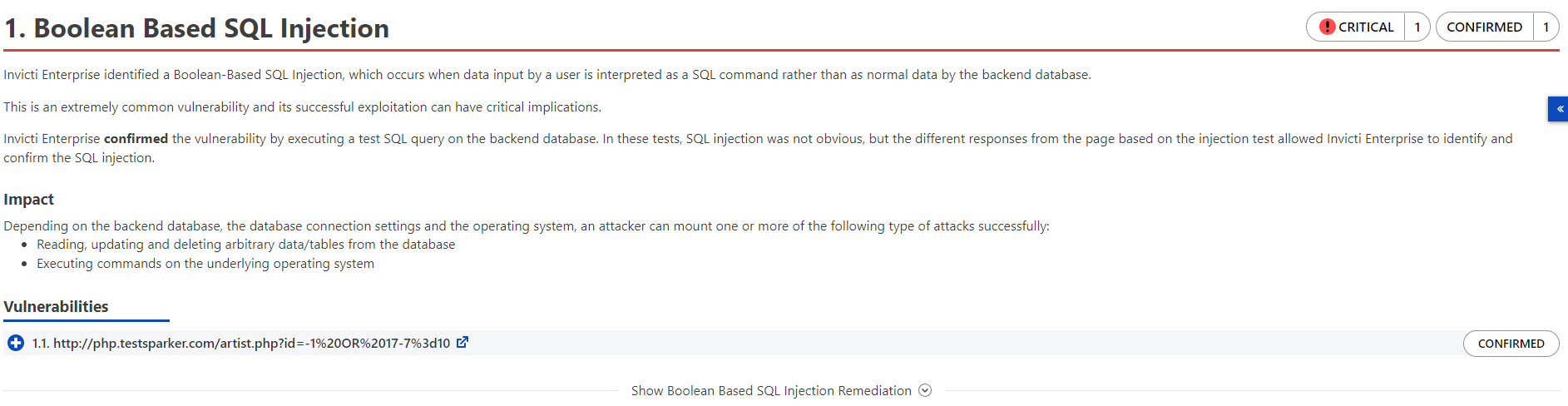The image size is (1568, 406).
Task: Click the "Reading, updating and deleting" bullet
Action: 245,244
